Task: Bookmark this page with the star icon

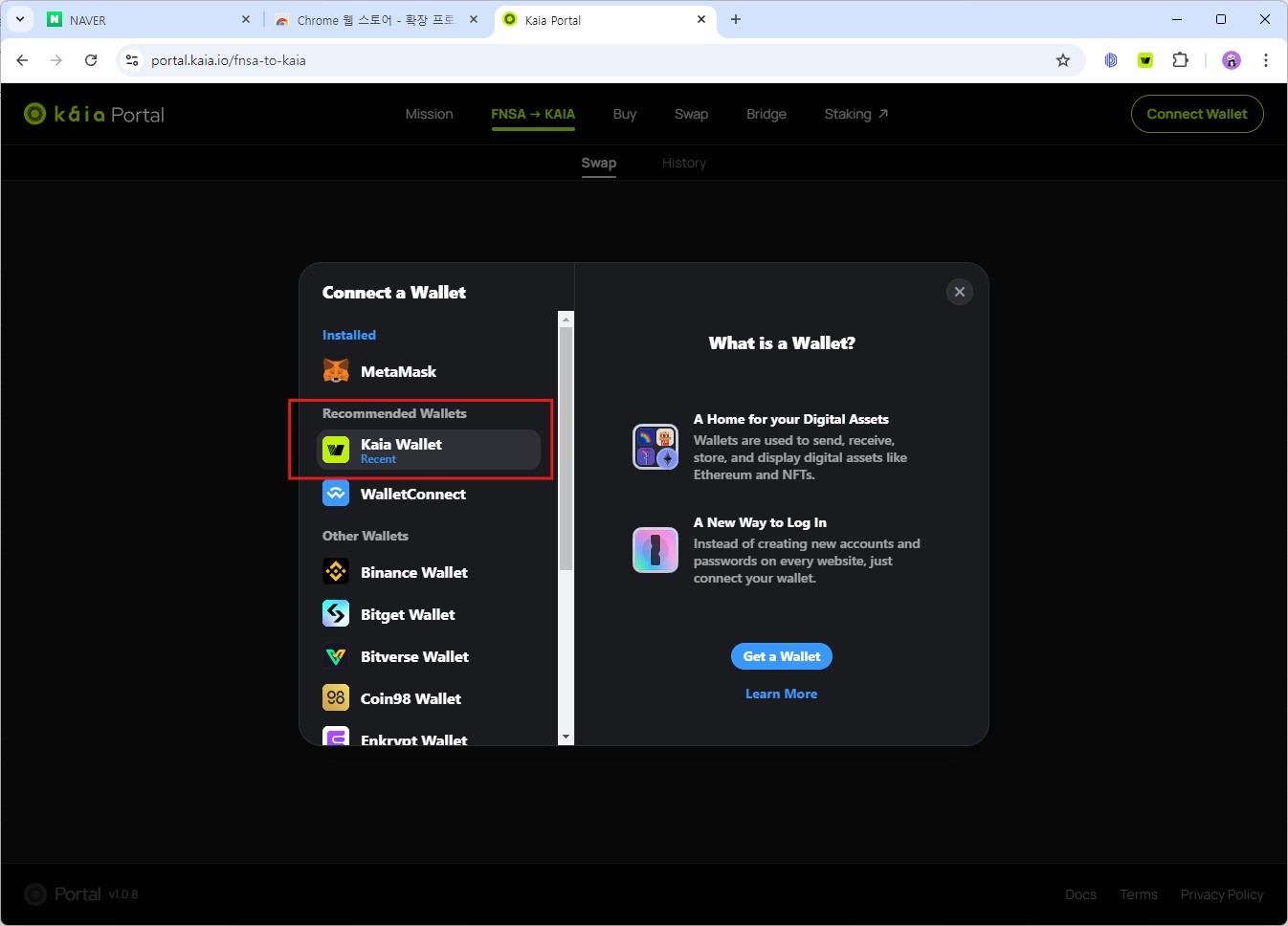Action: click(x=1063, y=60)
